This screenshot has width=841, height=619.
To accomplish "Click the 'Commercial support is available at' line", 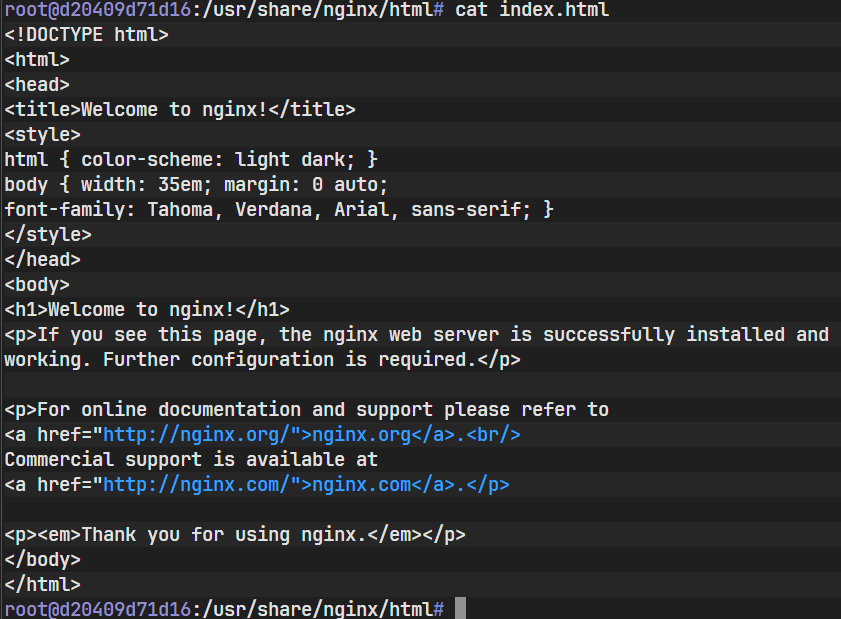I will [x=191, y=460].
